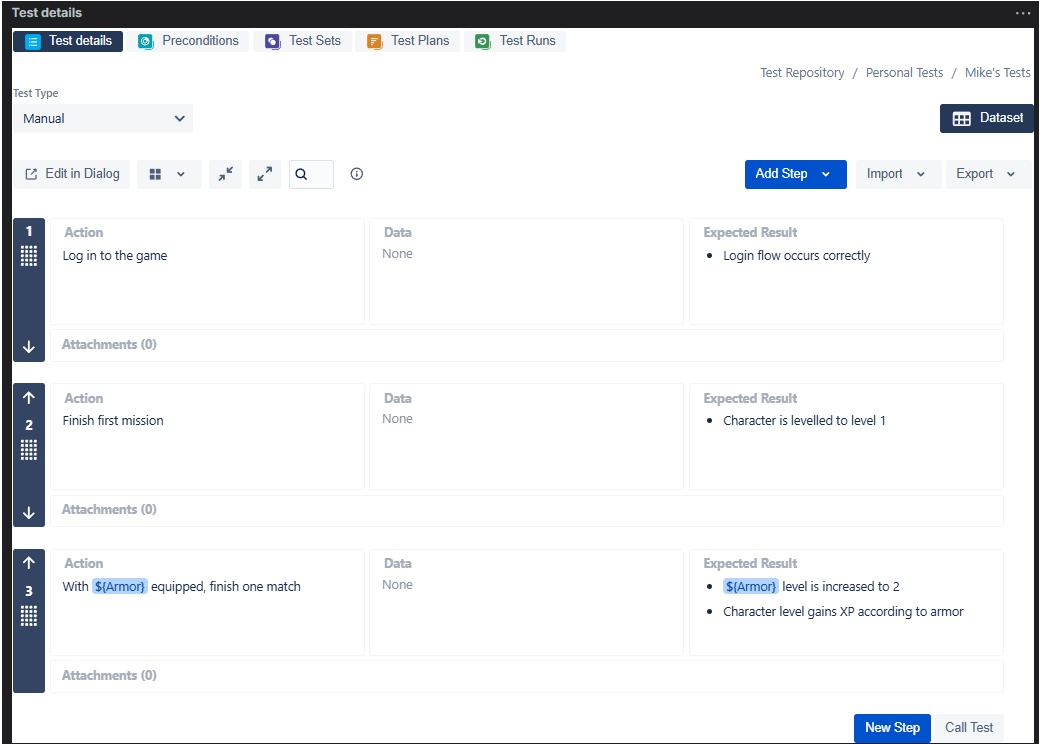
Task: Move step 2 up with arrow
Action: pos(29,398)
